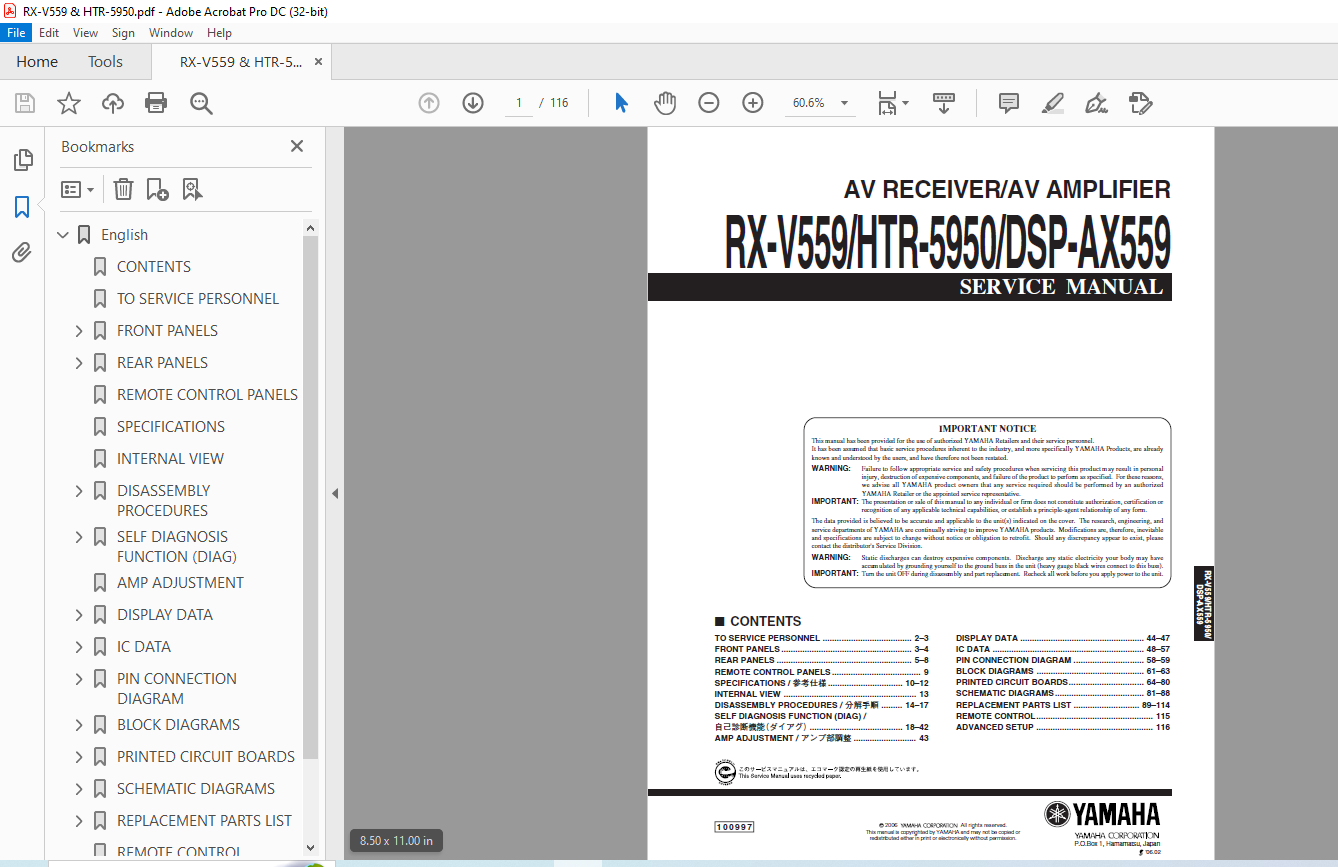
Task: Choose the Selection arrow tool
Action: 621,103
